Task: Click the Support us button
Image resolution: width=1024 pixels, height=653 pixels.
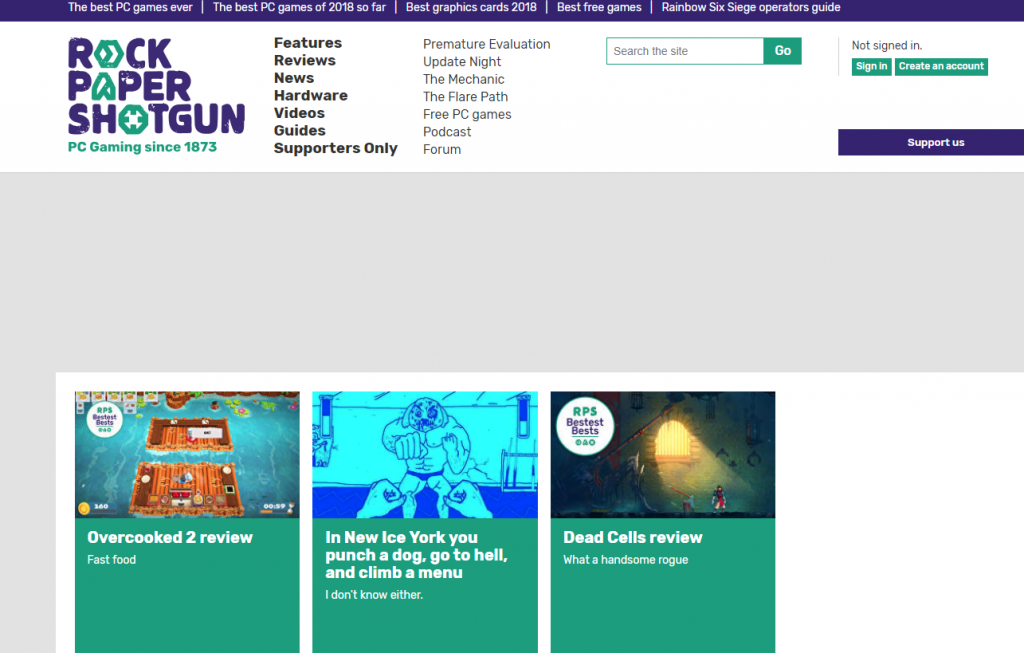Action: tap(931, 142)
